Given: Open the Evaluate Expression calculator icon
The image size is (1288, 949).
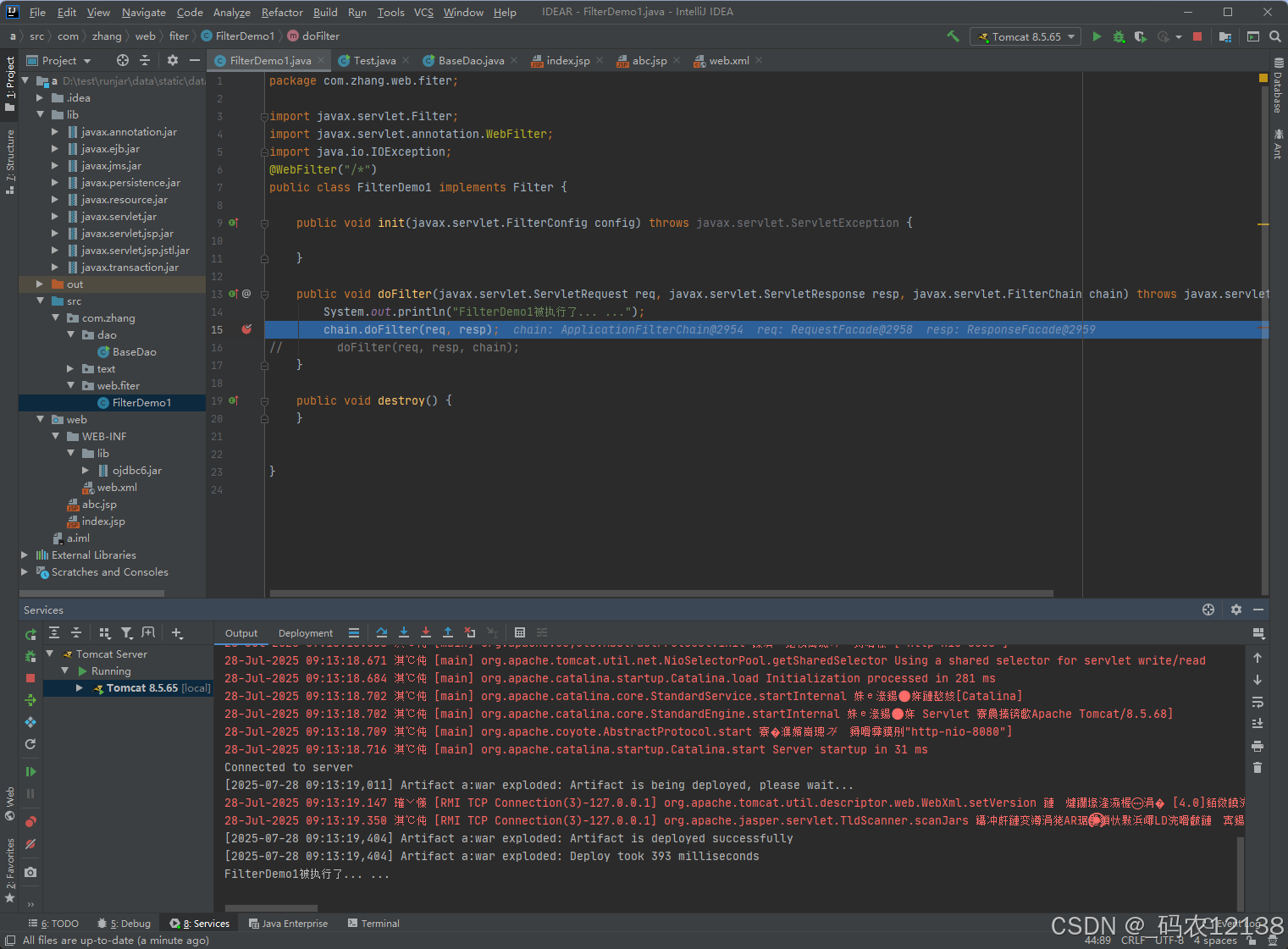Looking at the screenshot, I should (x=520, y=632).
